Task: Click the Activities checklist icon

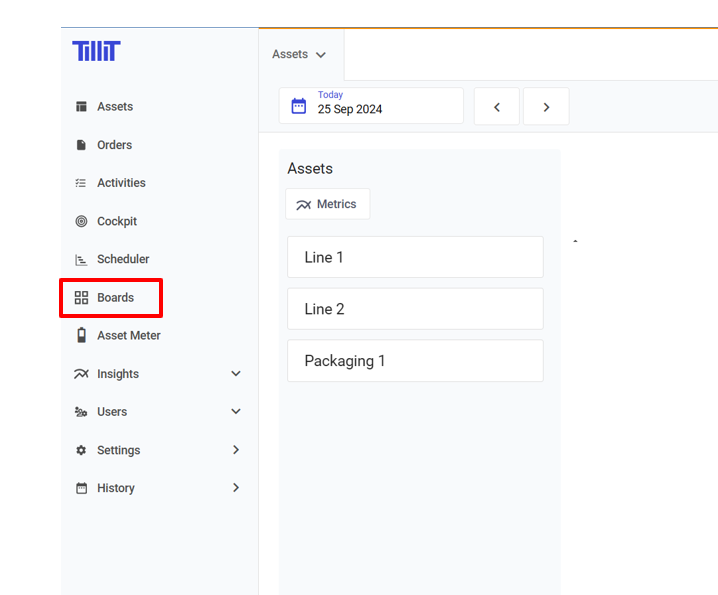Action: [81, 183]
